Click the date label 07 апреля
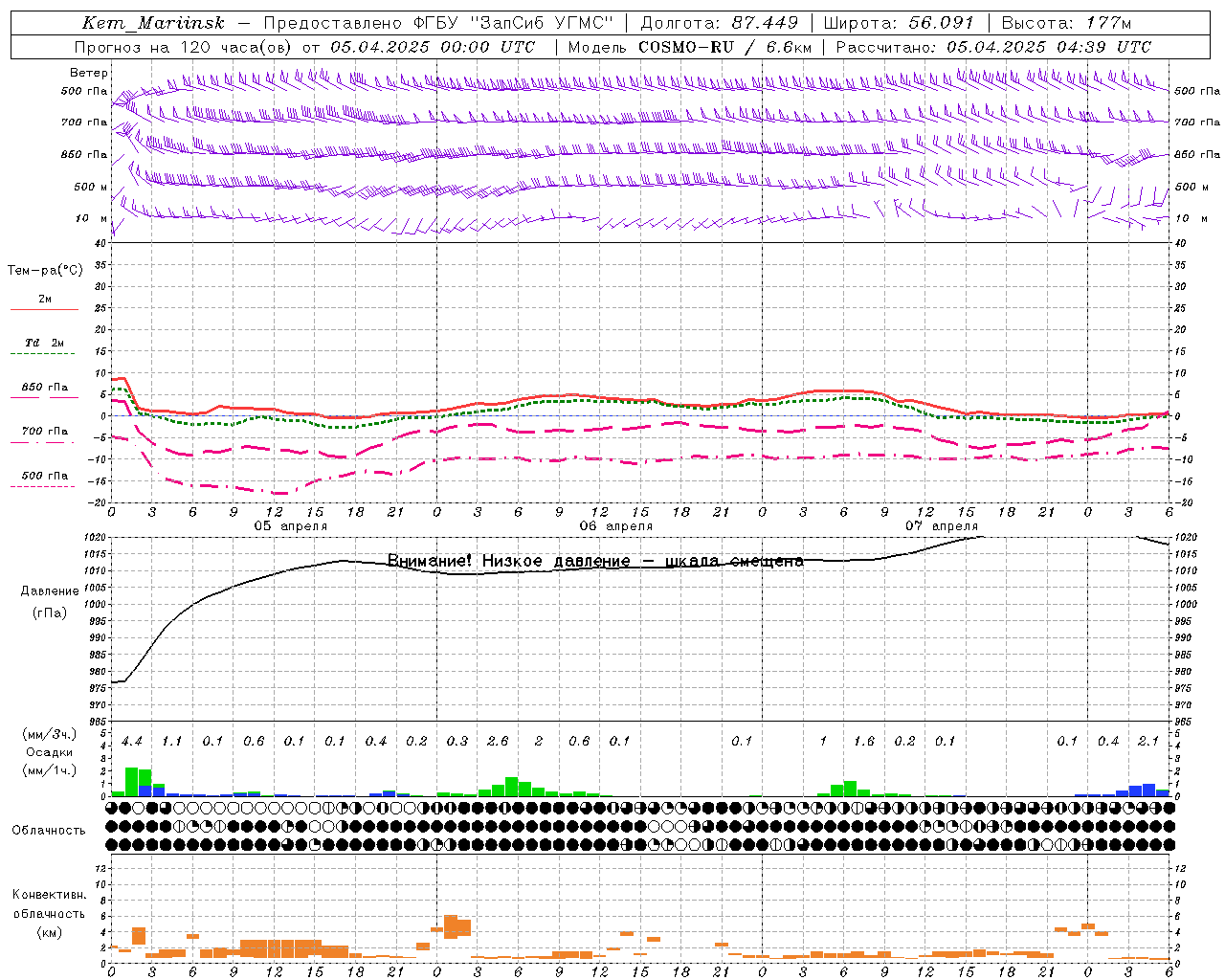Image resolution: width=1225 pixels, height=980 pixels. 942,526
